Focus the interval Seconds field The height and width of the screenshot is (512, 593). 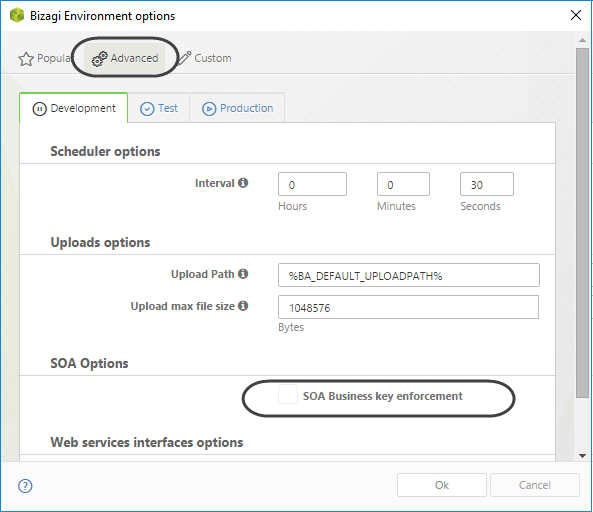487,184
